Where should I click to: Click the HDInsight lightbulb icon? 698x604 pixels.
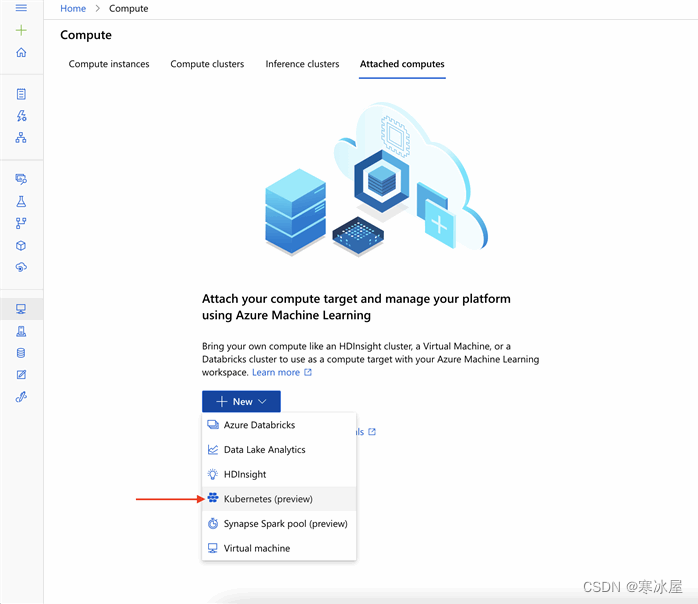(x=213, y=474)
